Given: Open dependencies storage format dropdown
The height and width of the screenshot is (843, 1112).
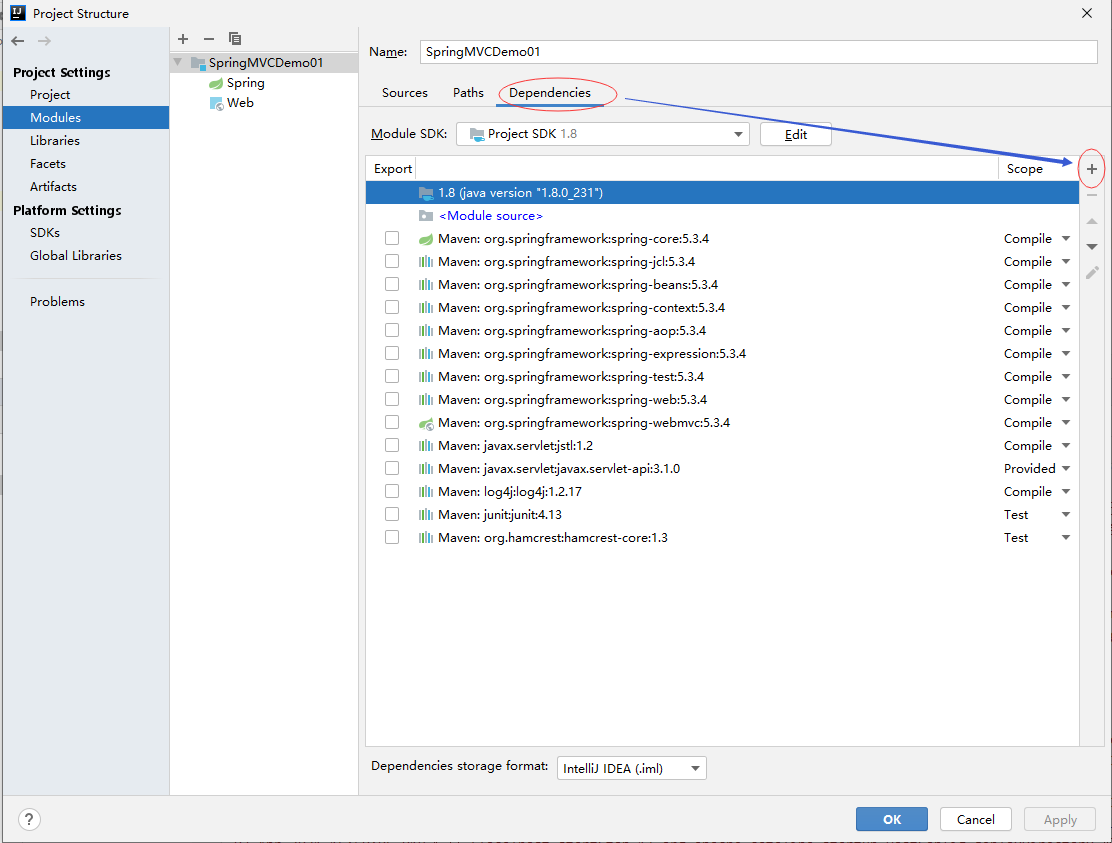Looking at the screenshot, I should pos(631,768).
